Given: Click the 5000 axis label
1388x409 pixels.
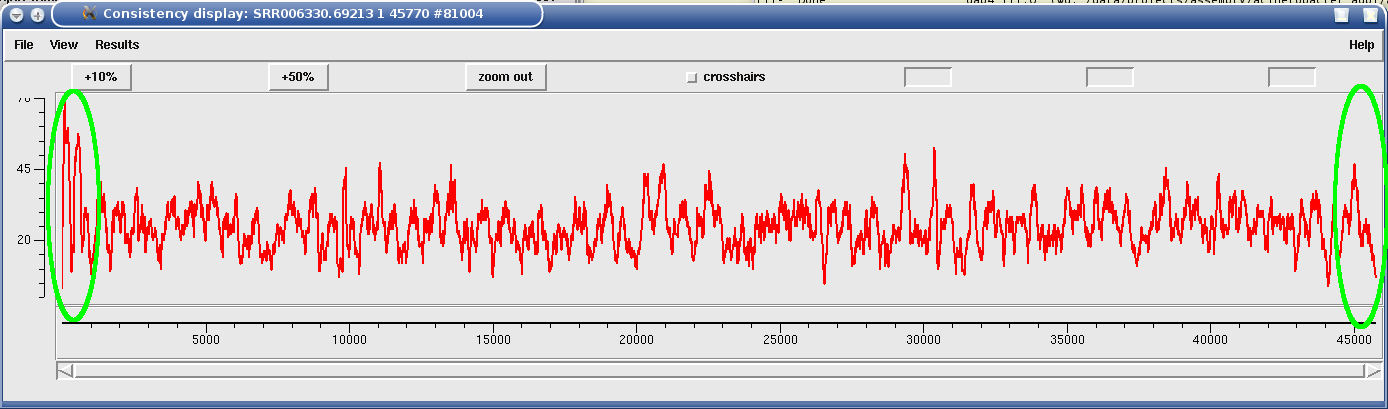Looking at the screenshot, I should pos(205,341).
